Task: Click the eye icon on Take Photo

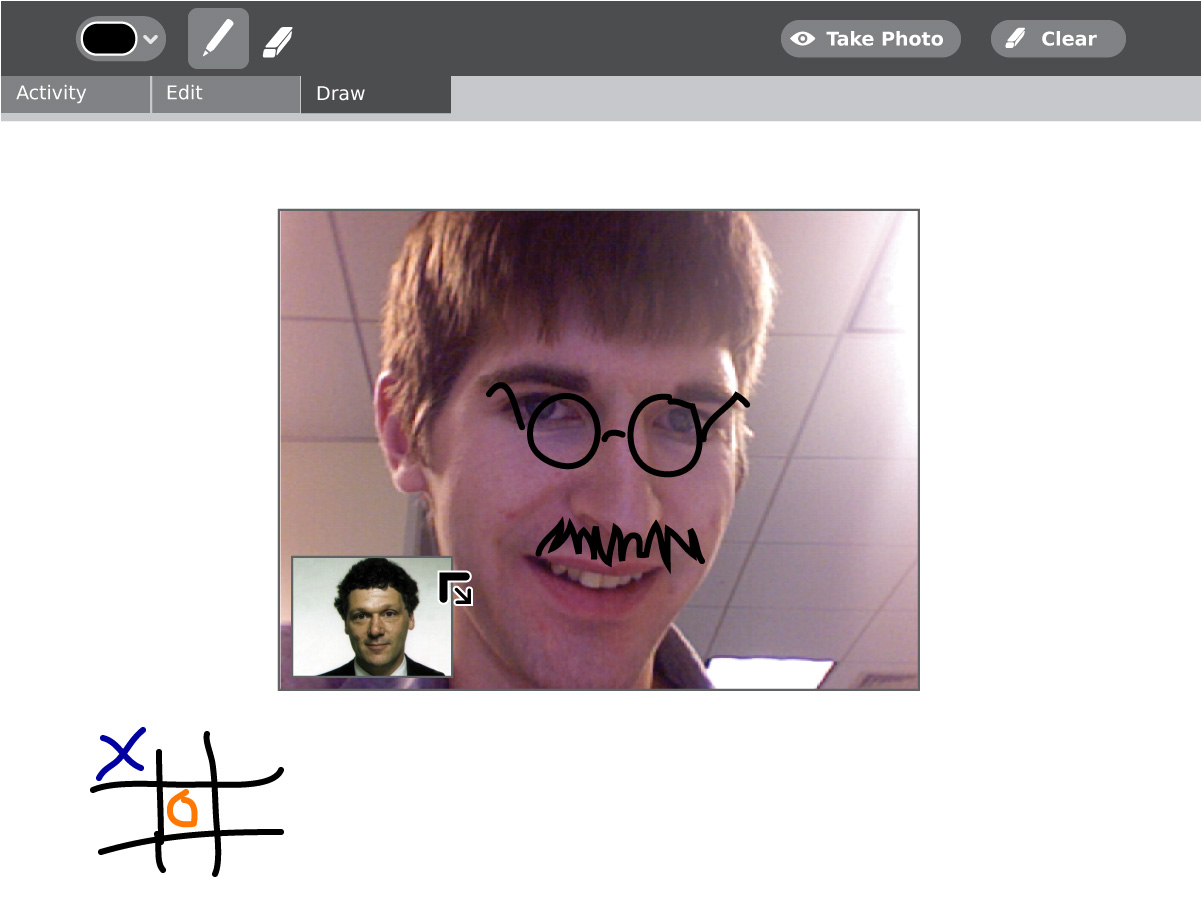Action: click(x=802, y=39)
